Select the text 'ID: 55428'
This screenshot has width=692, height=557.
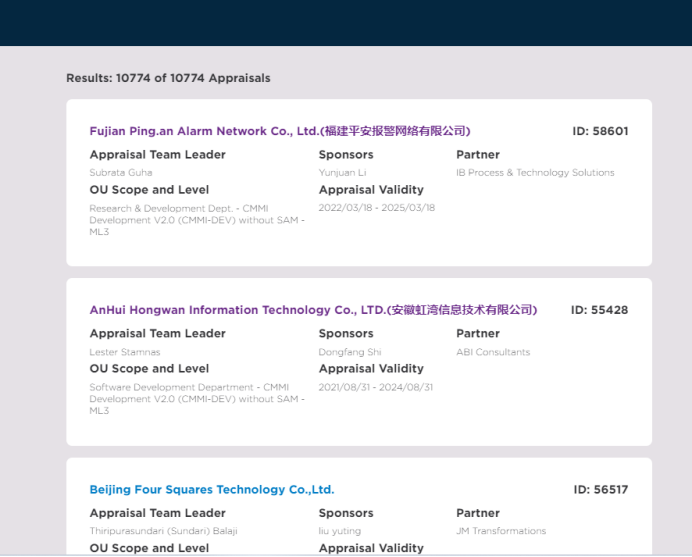pyautogui.click(x=599, y=310)
